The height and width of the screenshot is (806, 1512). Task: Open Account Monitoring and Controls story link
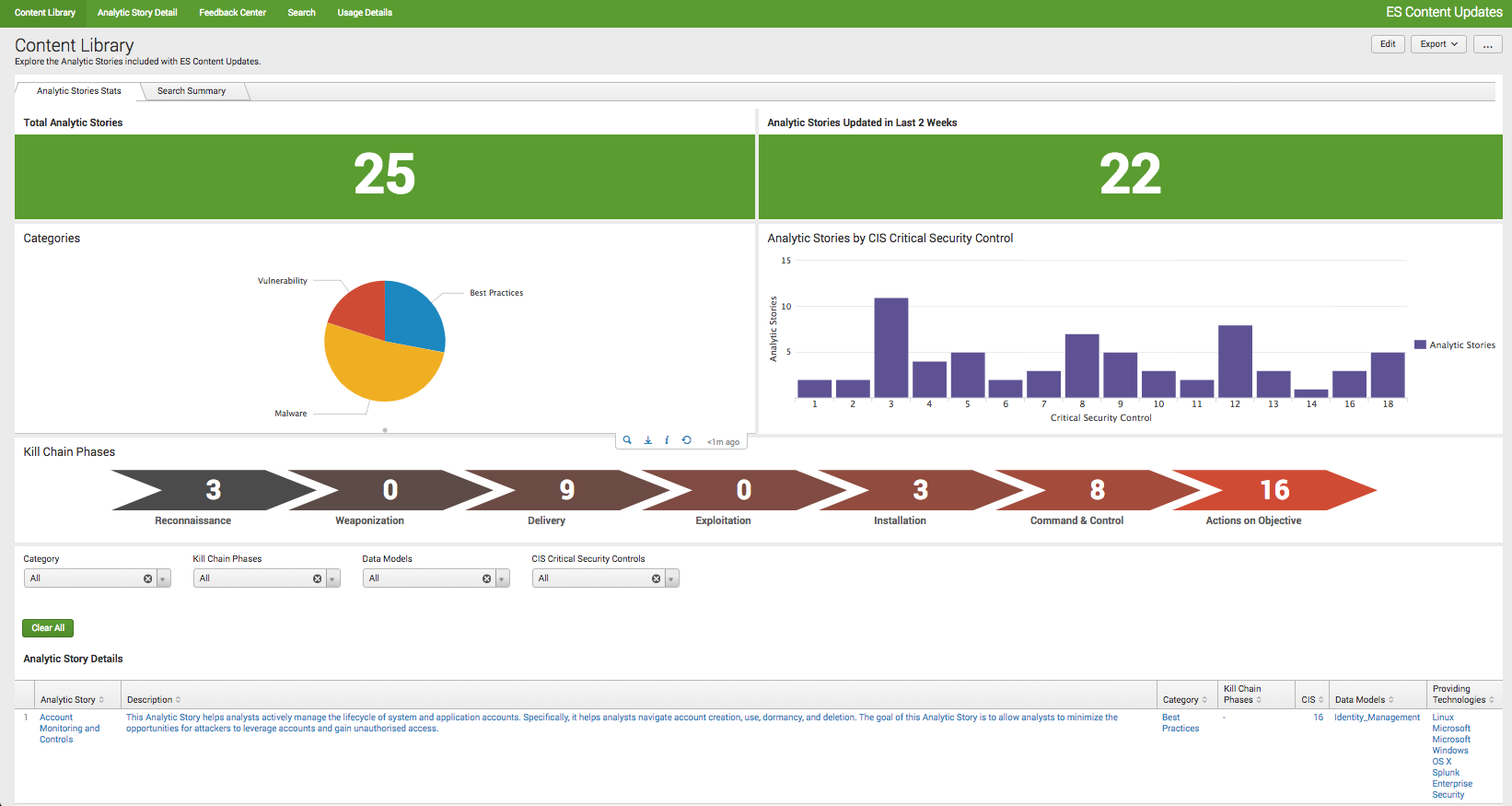click(x=69, y=728)
